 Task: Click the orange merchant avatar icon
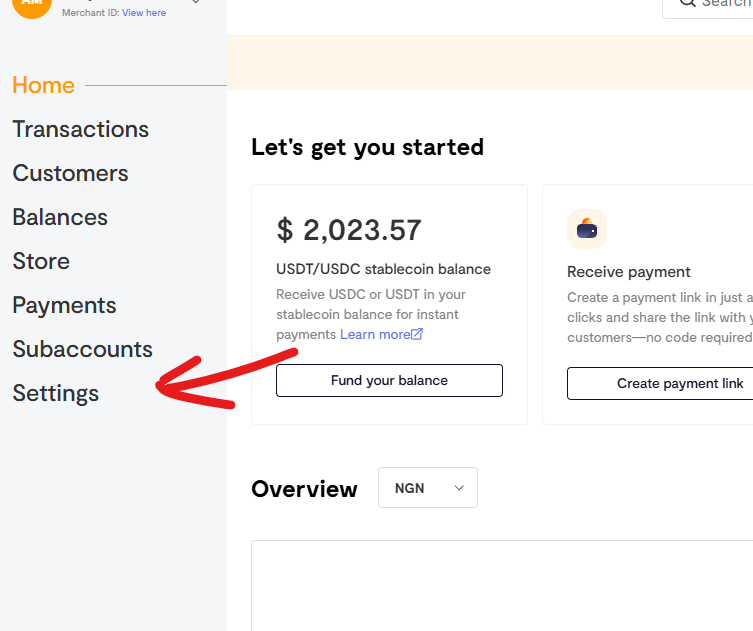pos(31,5)
